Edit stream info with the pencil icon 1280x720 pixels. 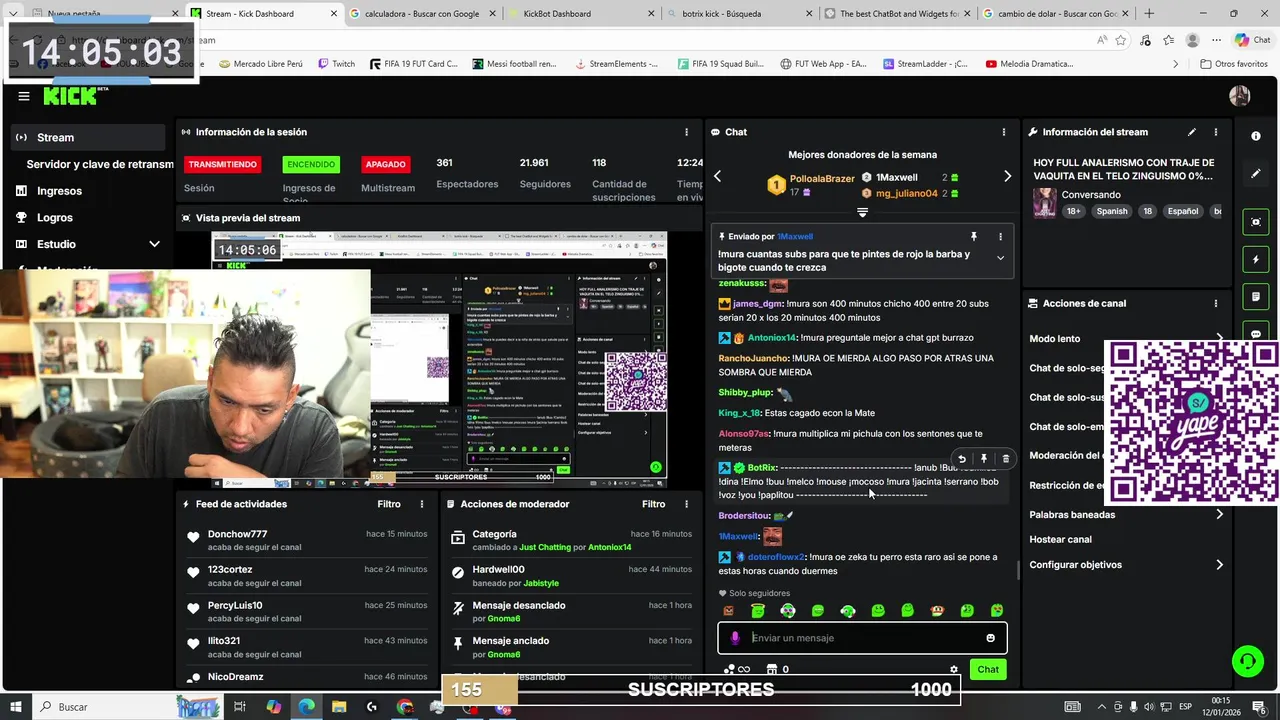click(x=1191, y=132)
